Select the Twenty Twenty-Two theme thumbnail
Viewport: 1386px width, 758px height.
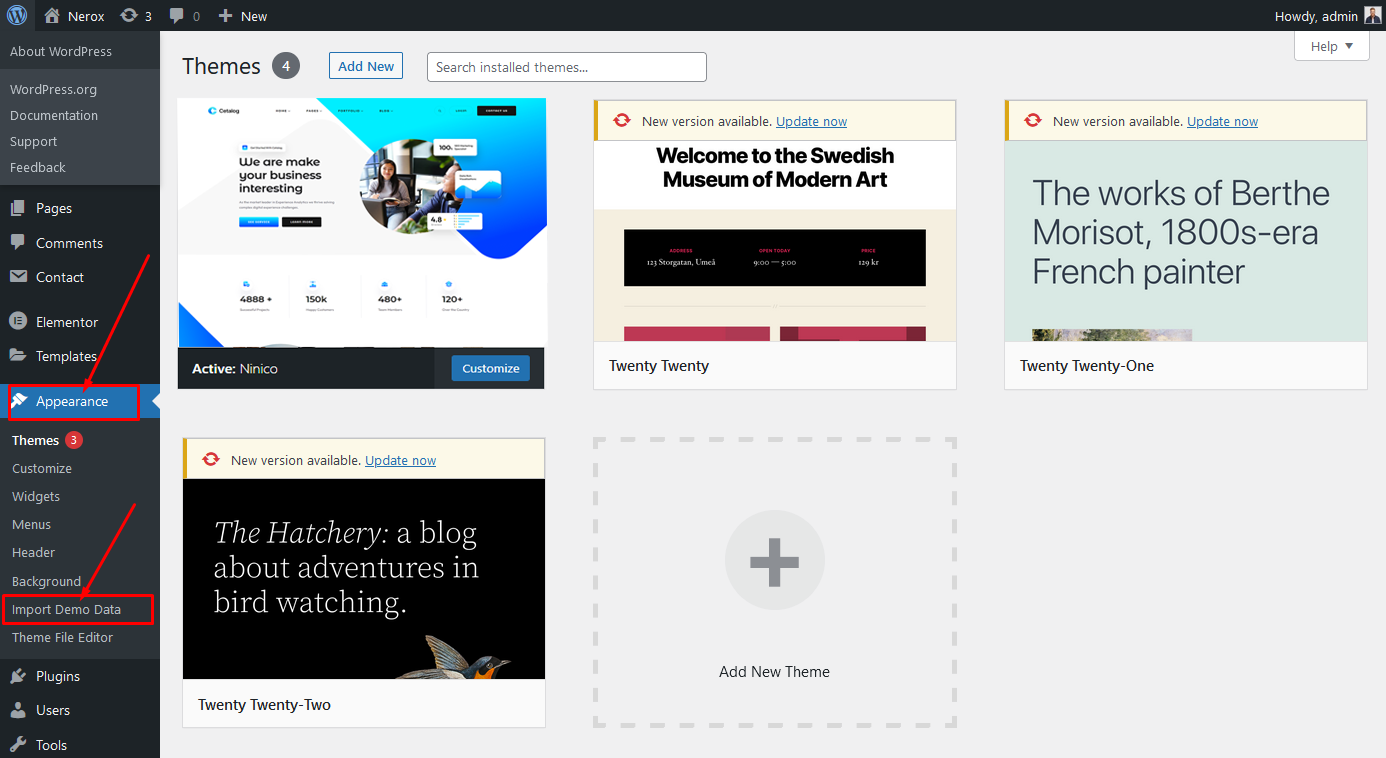(x=364, y=578)
